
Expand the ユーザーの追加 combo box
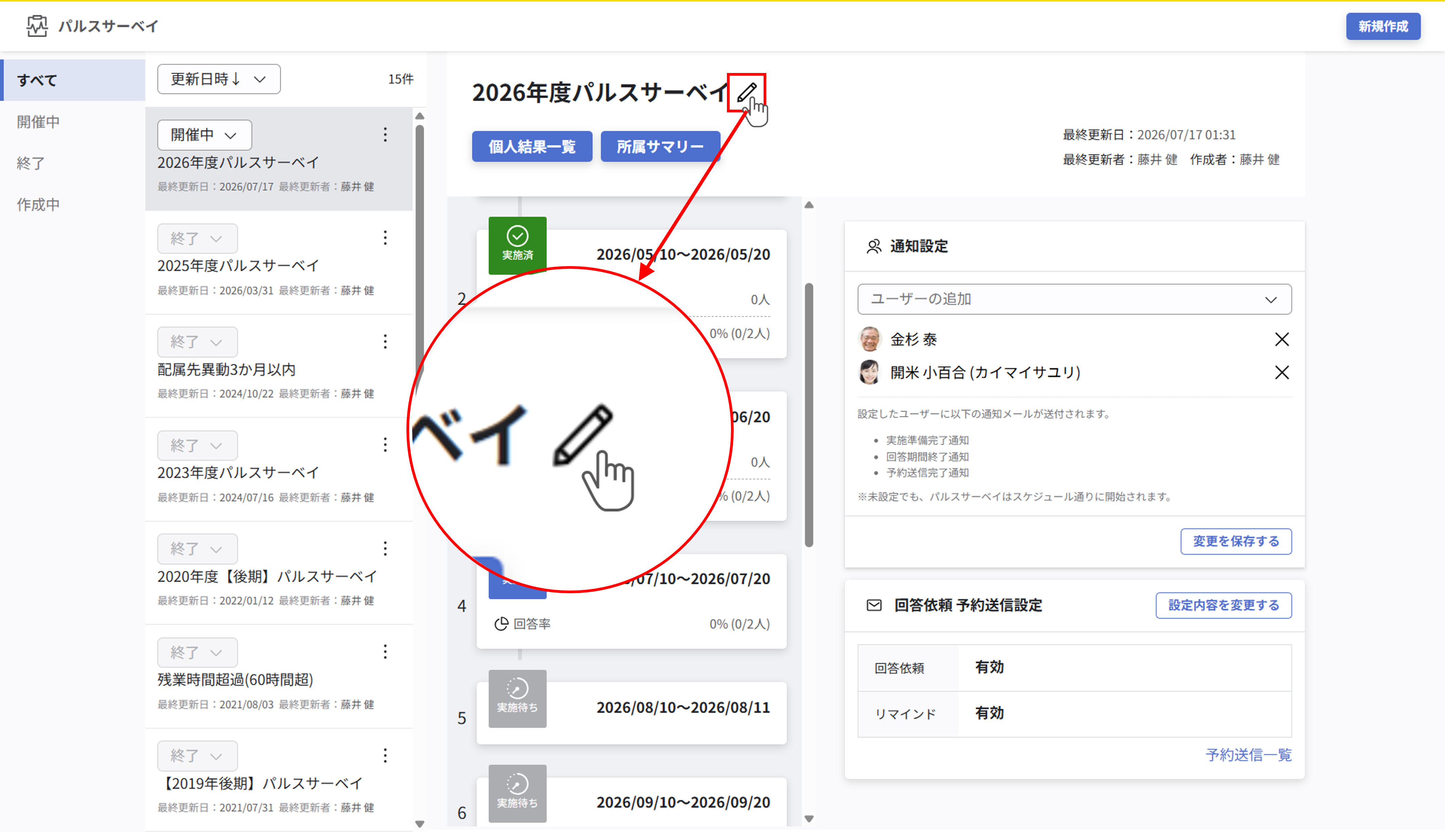pyautogui.click(x=1074, y=299)
